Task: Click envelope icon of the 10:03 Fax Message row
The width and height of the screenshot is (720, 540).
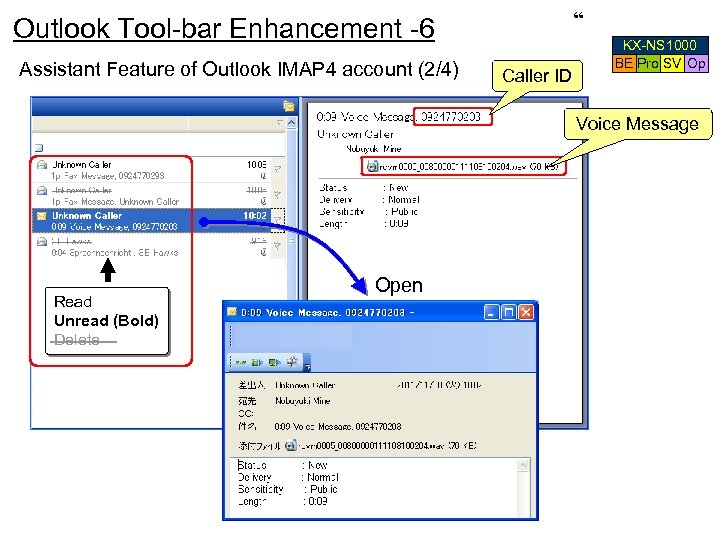Action: (42, 165)
